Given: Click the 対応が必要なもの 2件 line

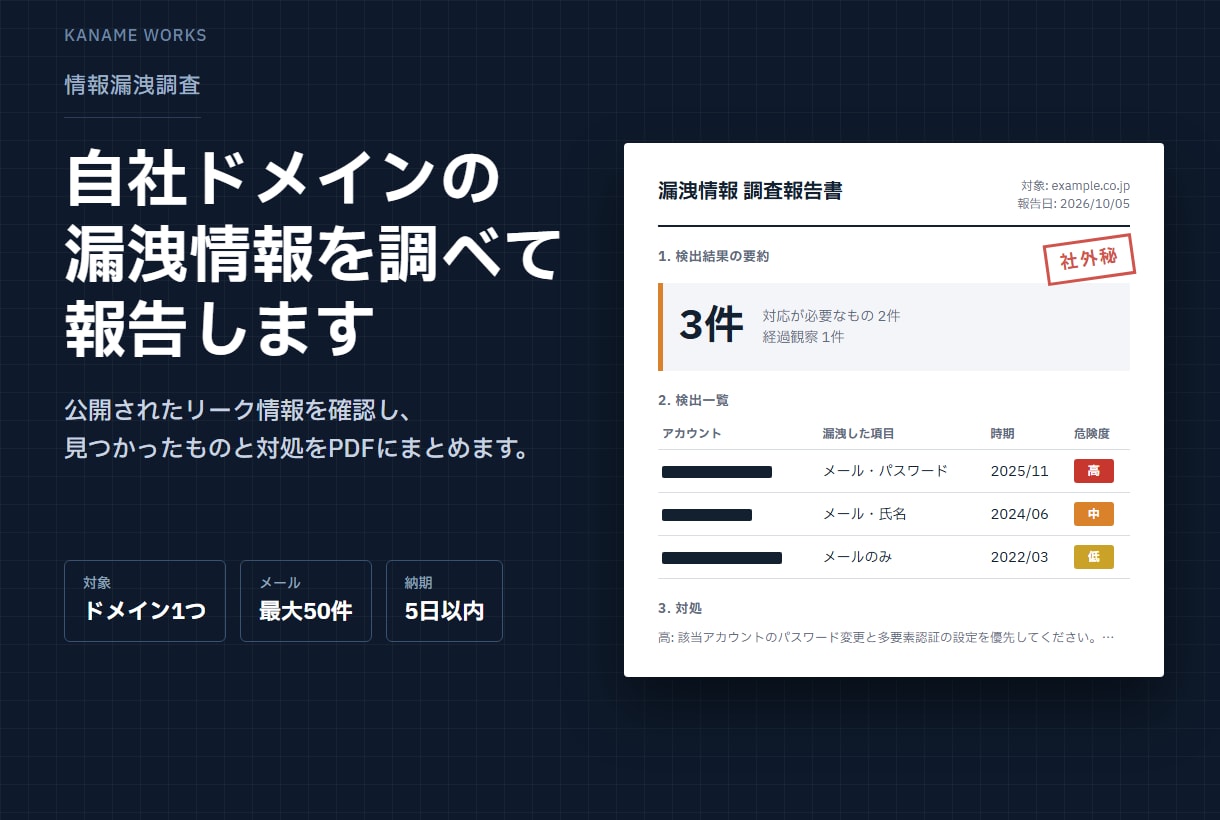Looking at the screenshot, I should pyautogui.click(x=831, y=316).
